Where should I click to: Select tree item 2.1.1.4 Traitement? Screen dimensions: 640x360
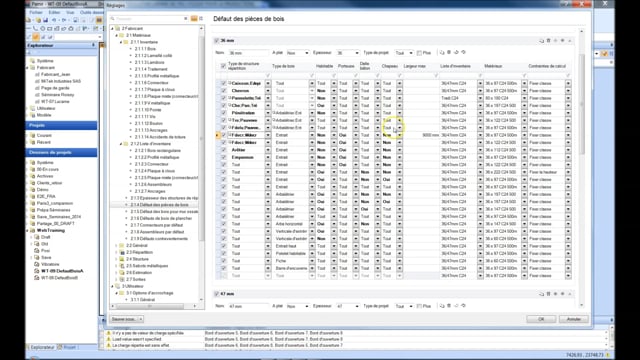tap(151, 69)
